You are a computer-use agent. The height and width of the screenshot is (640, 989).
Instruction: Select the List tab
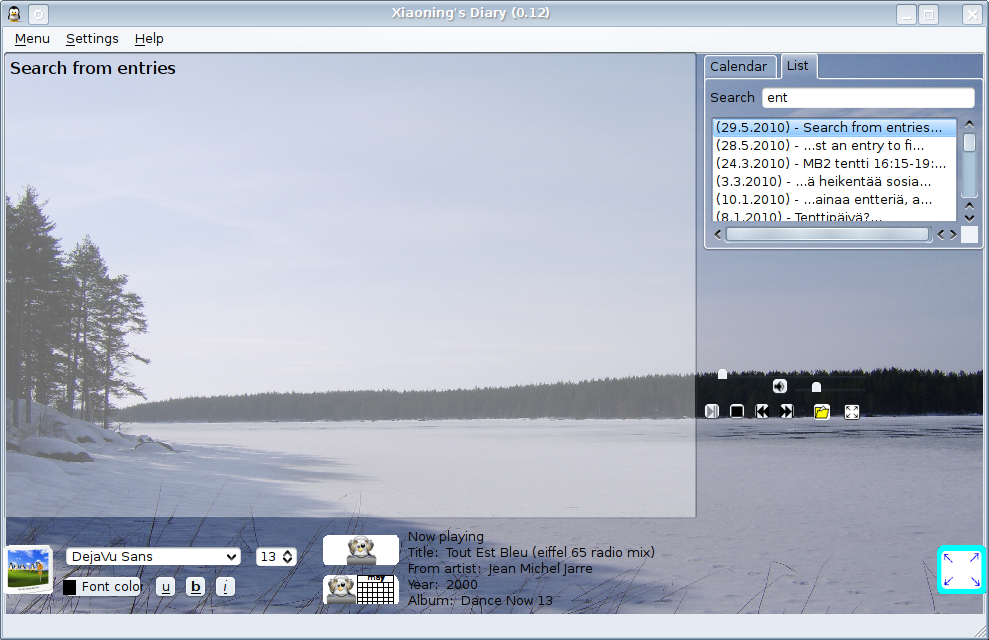pos(799,66)
